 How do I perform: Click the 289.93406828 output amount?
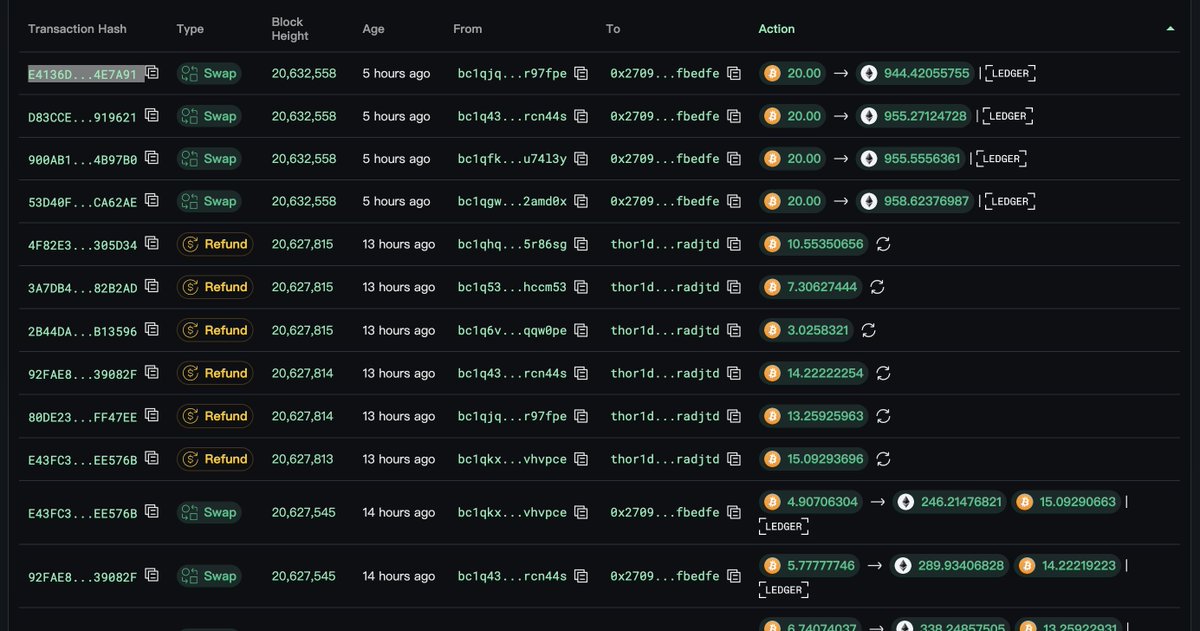[x=951, y=566]
